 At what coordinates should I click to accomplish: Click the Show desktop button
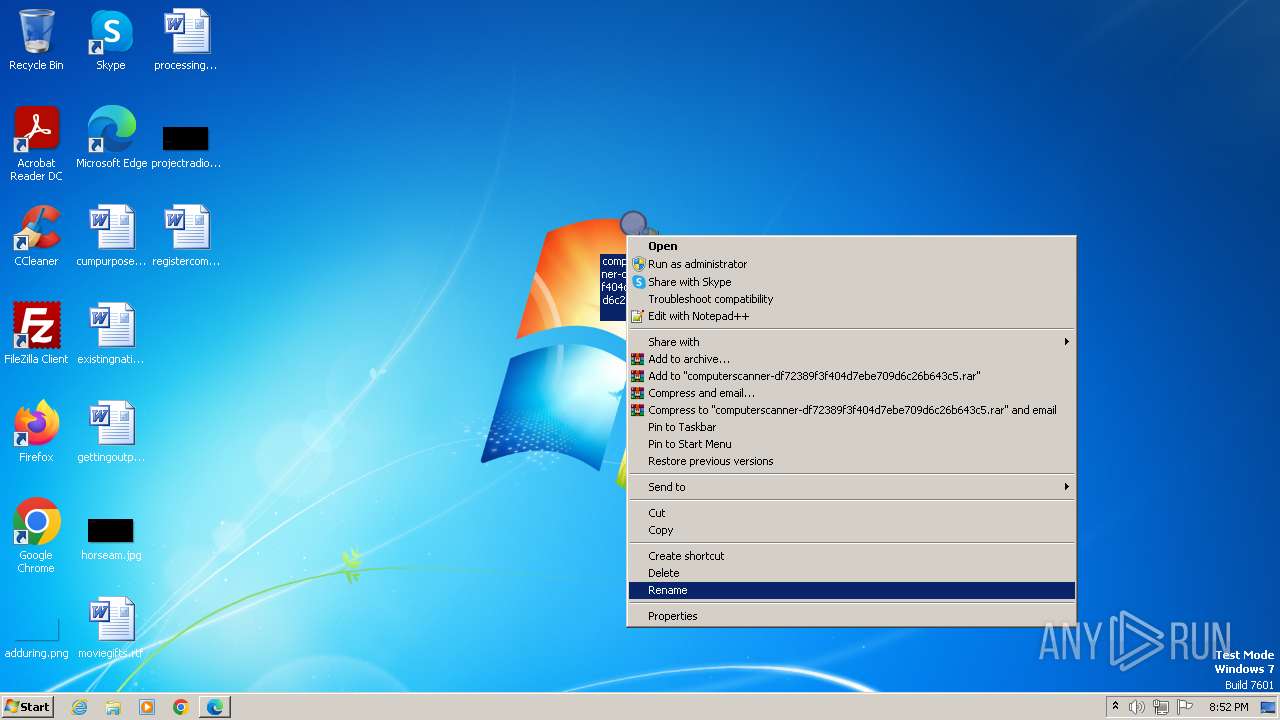pos(1268,707)
